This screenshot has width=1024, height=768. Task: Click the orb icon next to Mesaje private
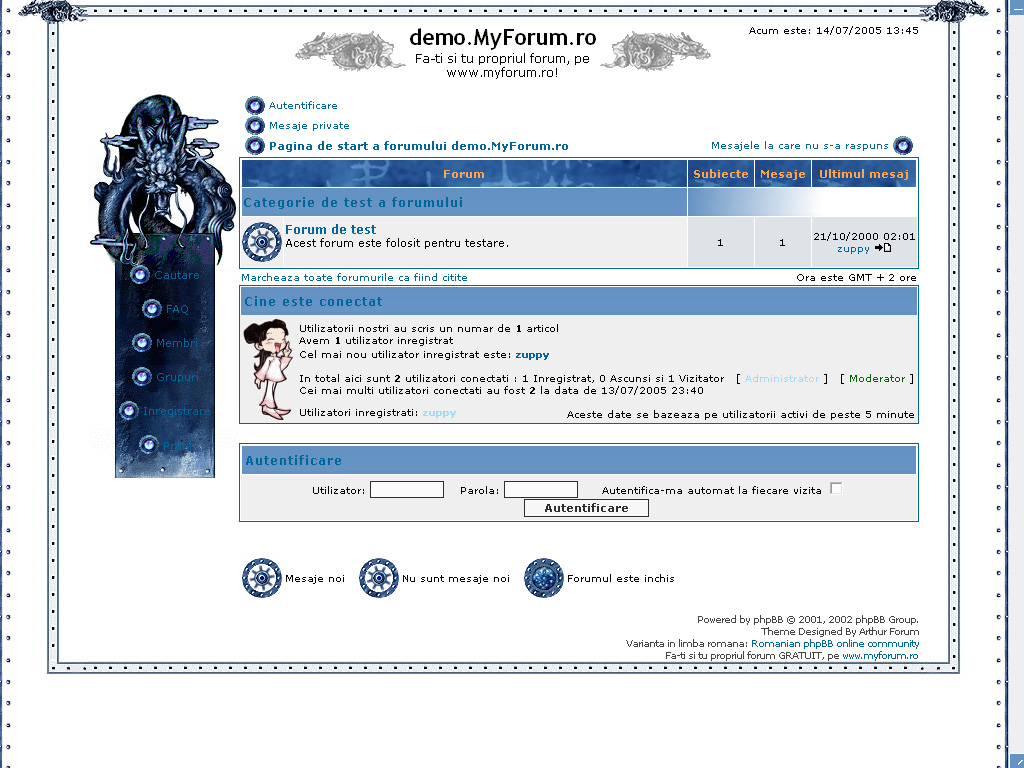pos(255,126)
